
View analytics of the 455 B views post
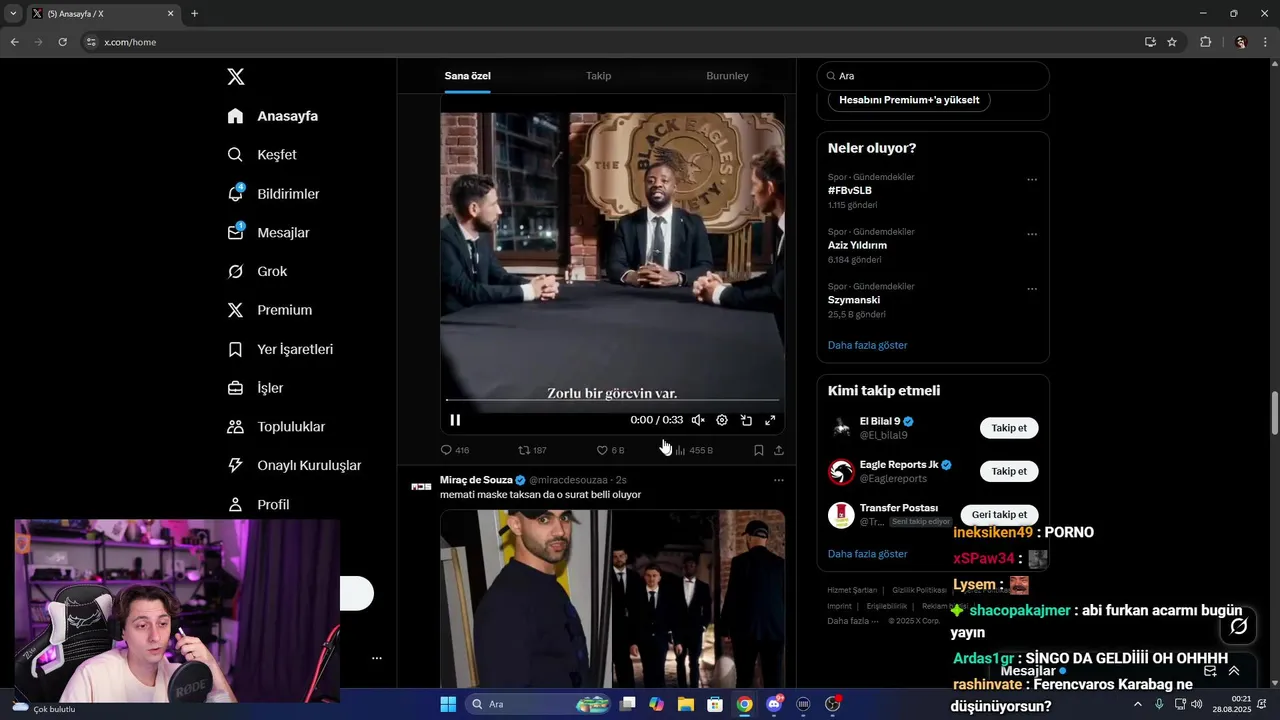tap(694, 450)
